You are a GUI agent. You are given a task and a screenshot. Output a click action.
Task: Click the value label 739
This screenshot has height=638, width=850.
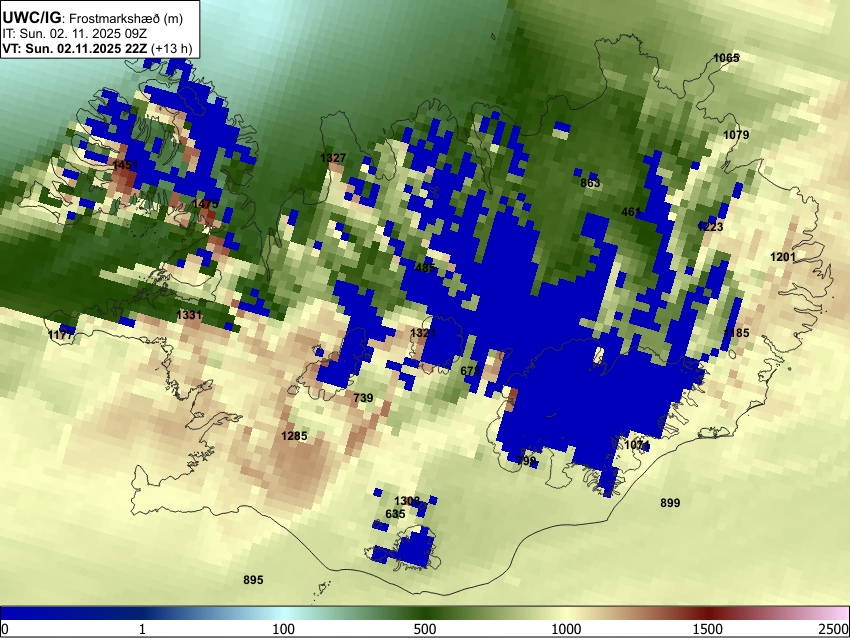point(363,398)
